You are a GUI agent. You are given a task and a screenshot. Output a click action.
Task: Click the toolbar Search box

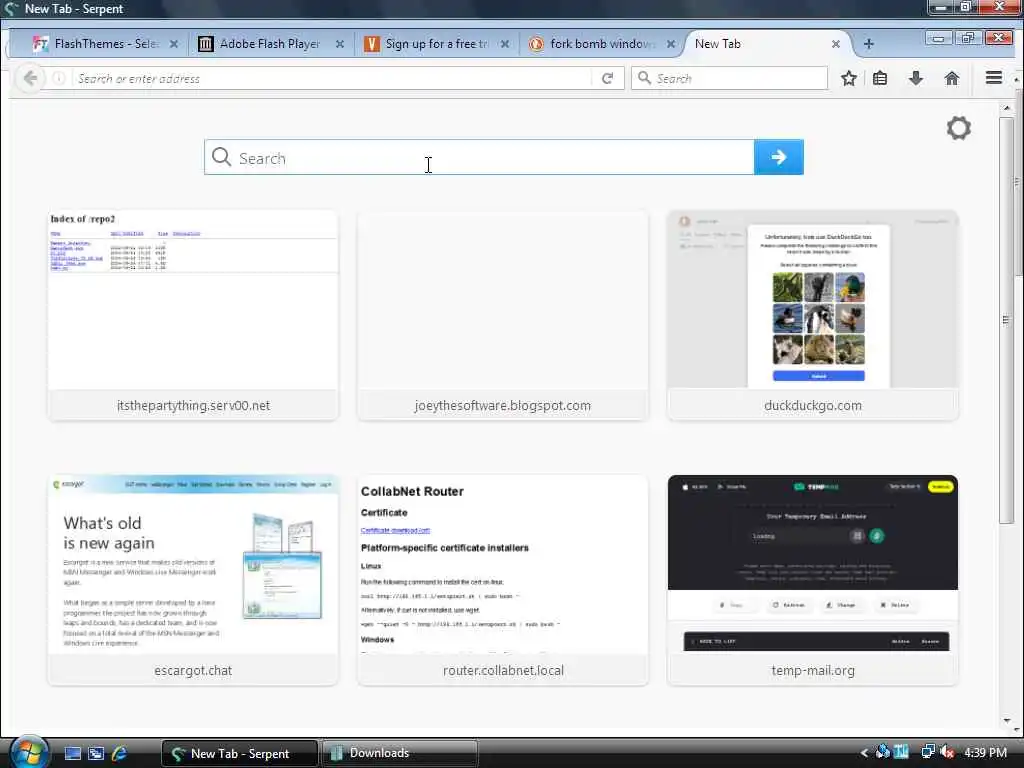pos(729,78)
